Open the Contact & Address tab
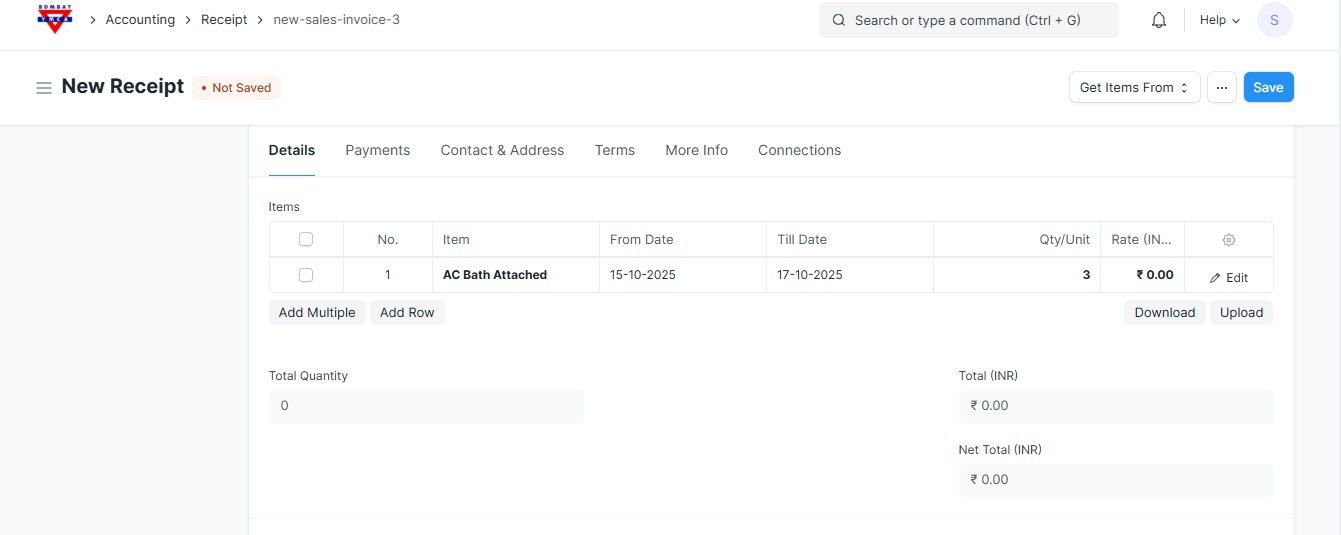 502,150
